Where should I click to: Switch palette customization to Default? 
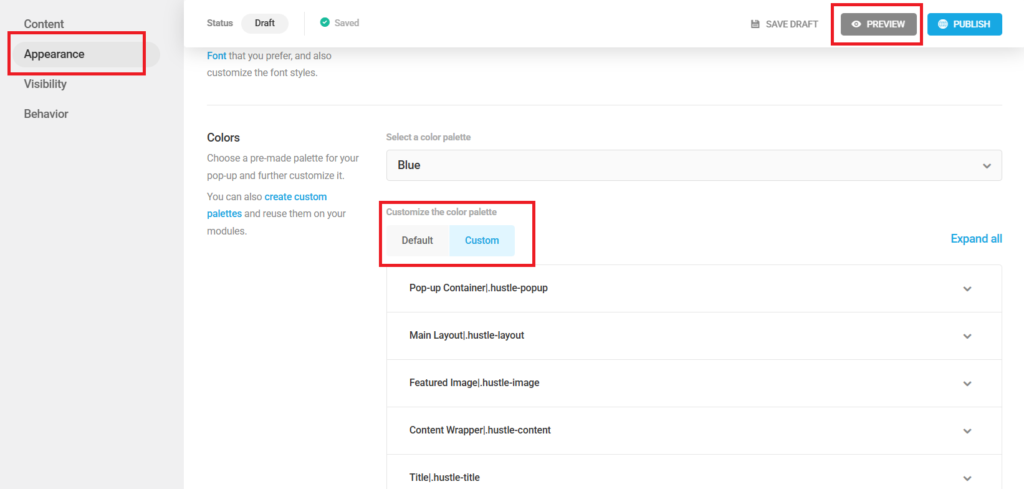pyautogui.click(x=417, y=240)
